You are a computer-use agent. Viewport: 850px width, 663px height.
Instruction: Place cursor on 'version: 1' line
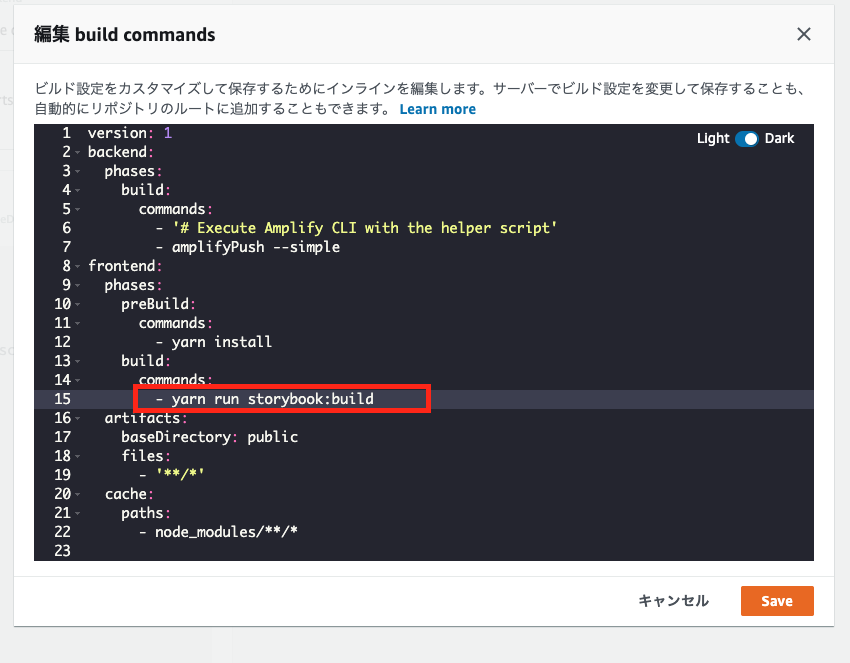(130, 133)
